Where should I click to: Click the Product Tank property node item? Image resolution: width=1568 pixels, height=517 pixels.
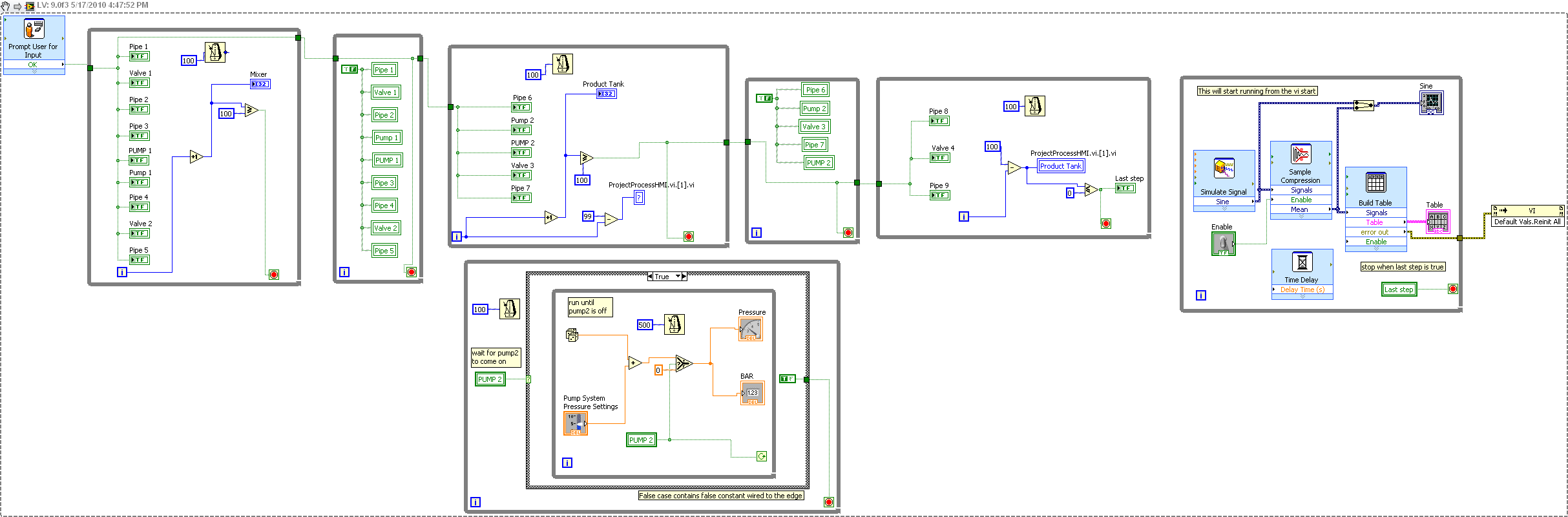pos(1060,166)
